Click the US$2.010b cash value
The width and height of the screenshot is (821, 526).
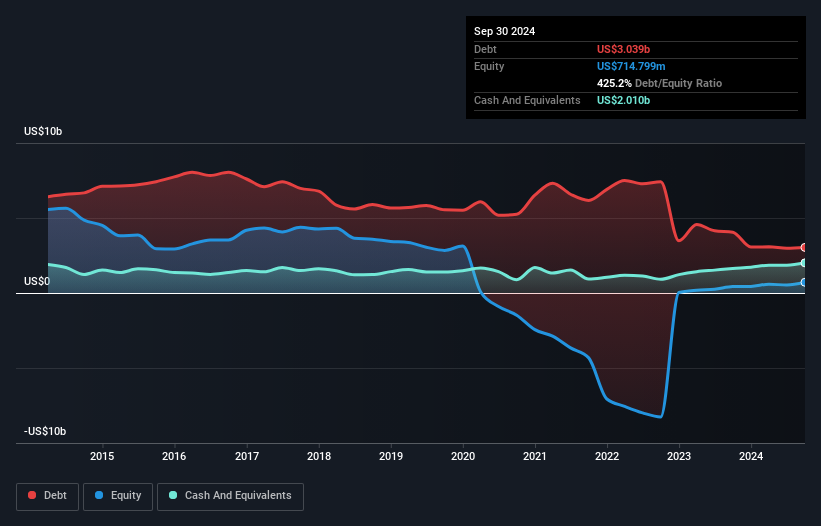(x=624, y=100)
